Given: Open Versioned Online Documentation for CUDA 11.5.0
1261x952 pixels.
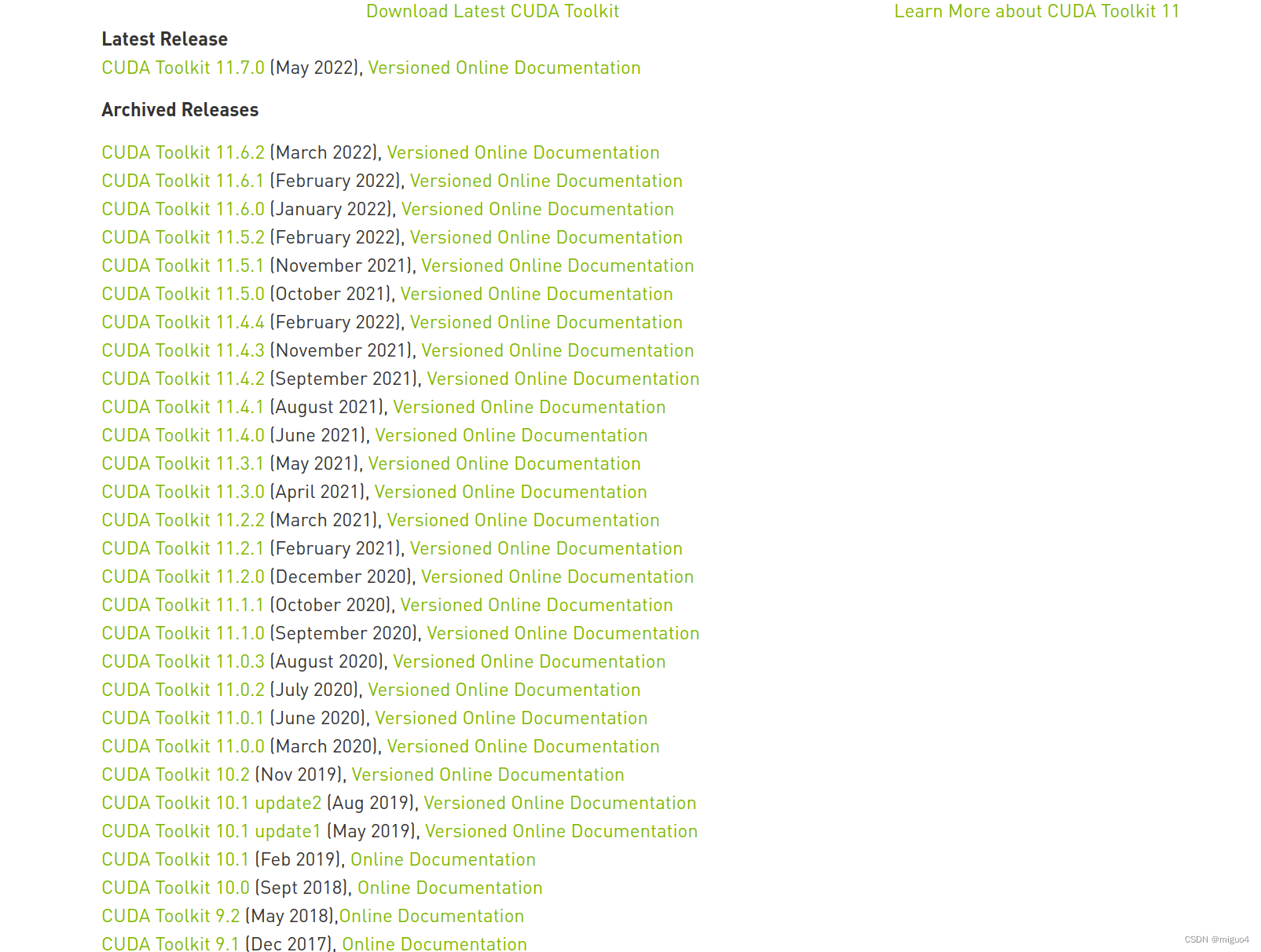Looking at the screenshot, I should tap(537, 294).
